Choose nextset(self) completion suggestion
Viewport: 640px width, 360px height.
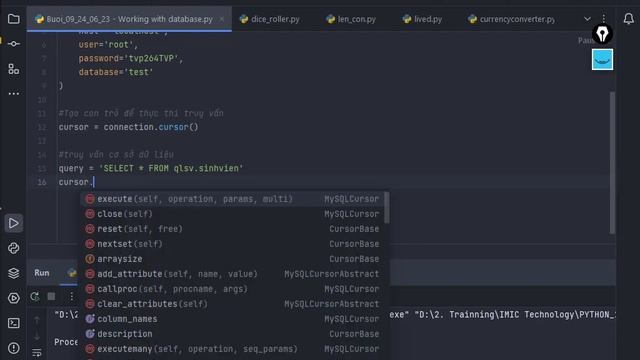(x=232, y=244)
